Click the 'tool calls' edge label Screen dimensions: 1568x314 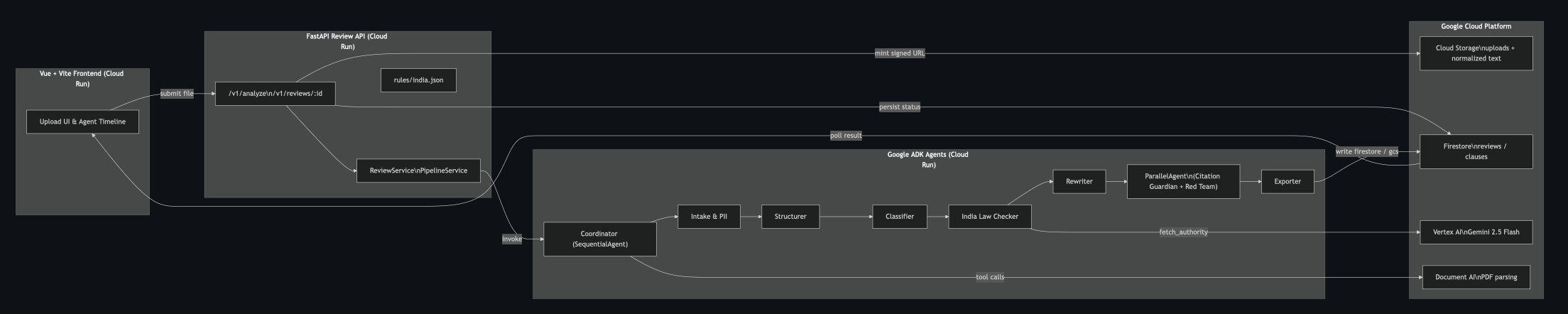[990, 277]
